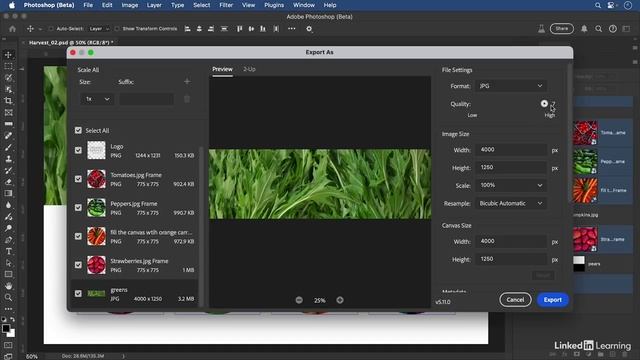Screen dimensions: 640x360
Task: Open the Layer menu
Action: click(x=154, y=5)
